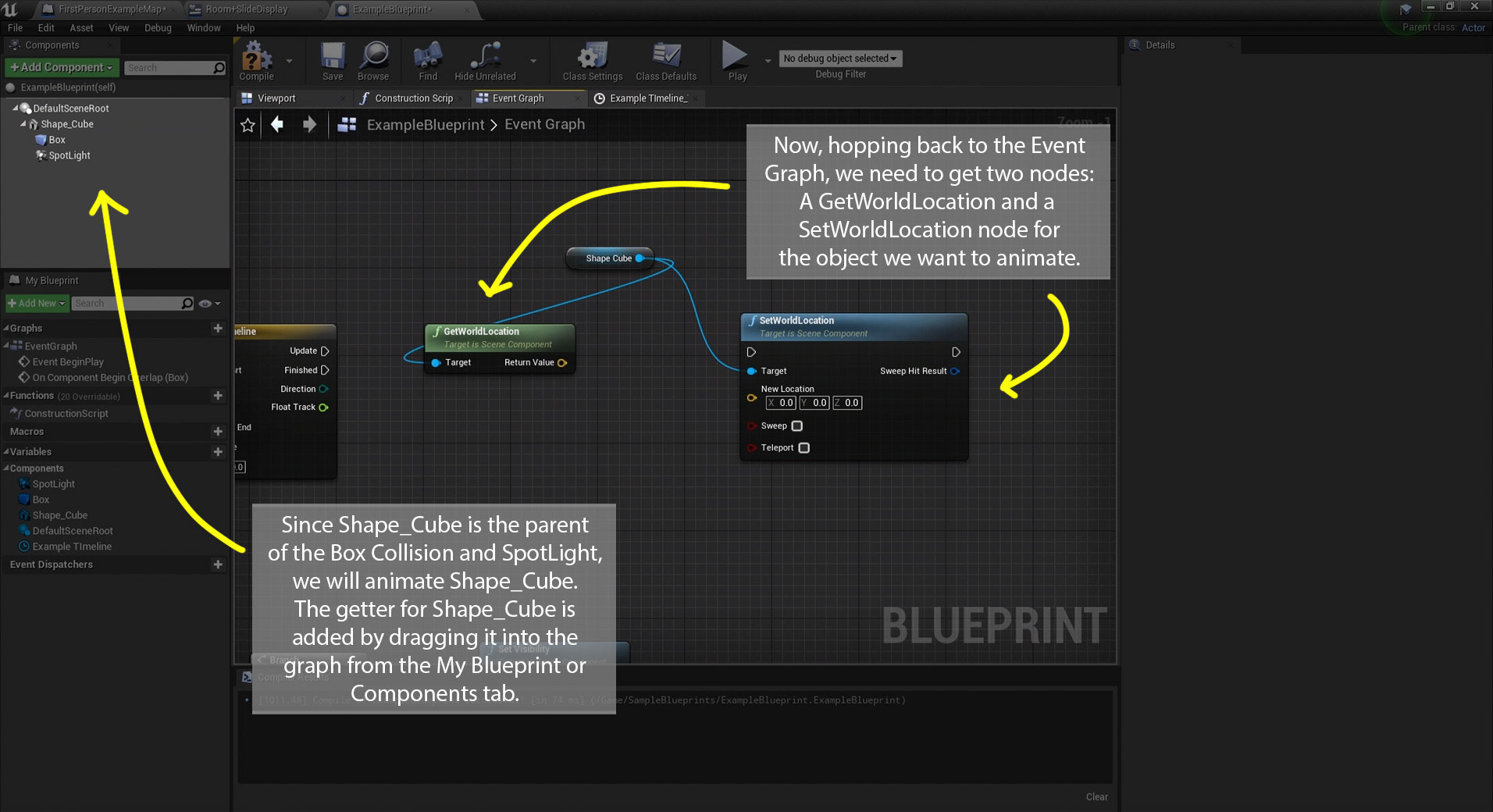Collapse DefaultSceneRoot in components tree

15,109
